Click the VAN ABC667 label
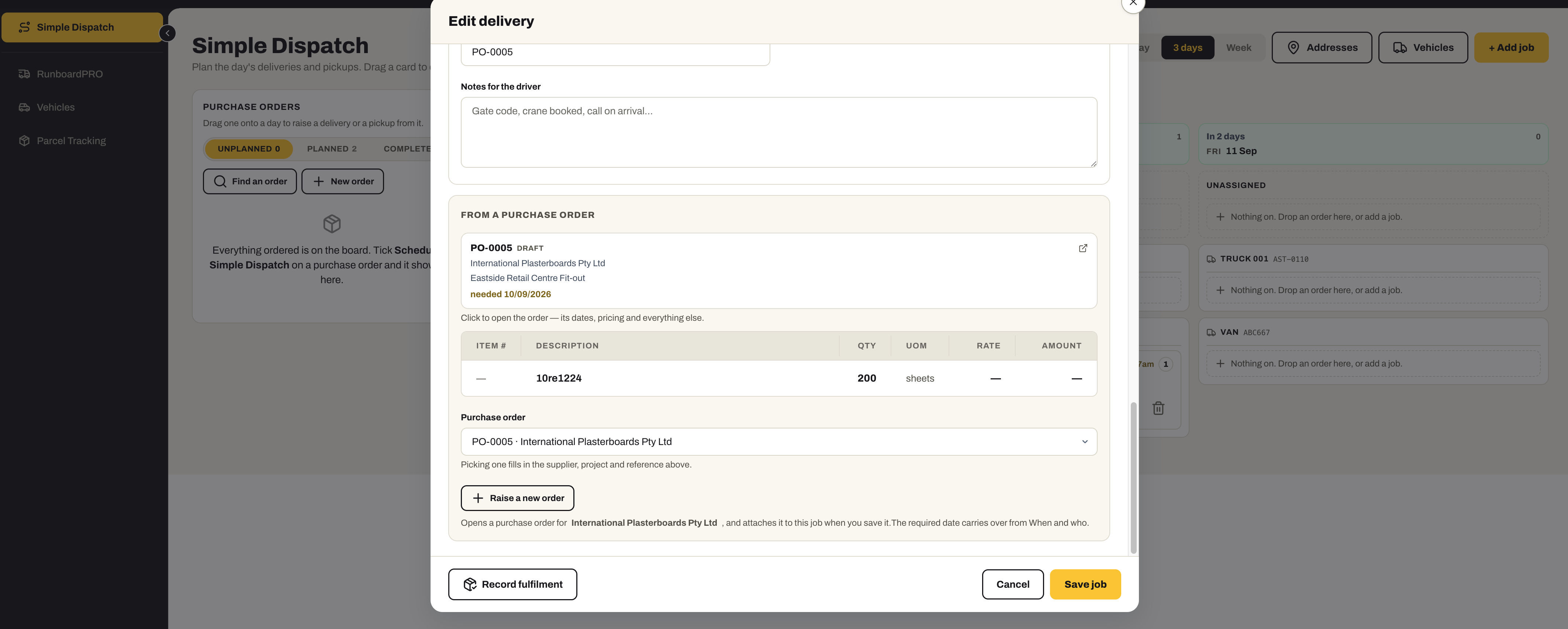The image size is (1568, 629). click(x=1244, y=333)
